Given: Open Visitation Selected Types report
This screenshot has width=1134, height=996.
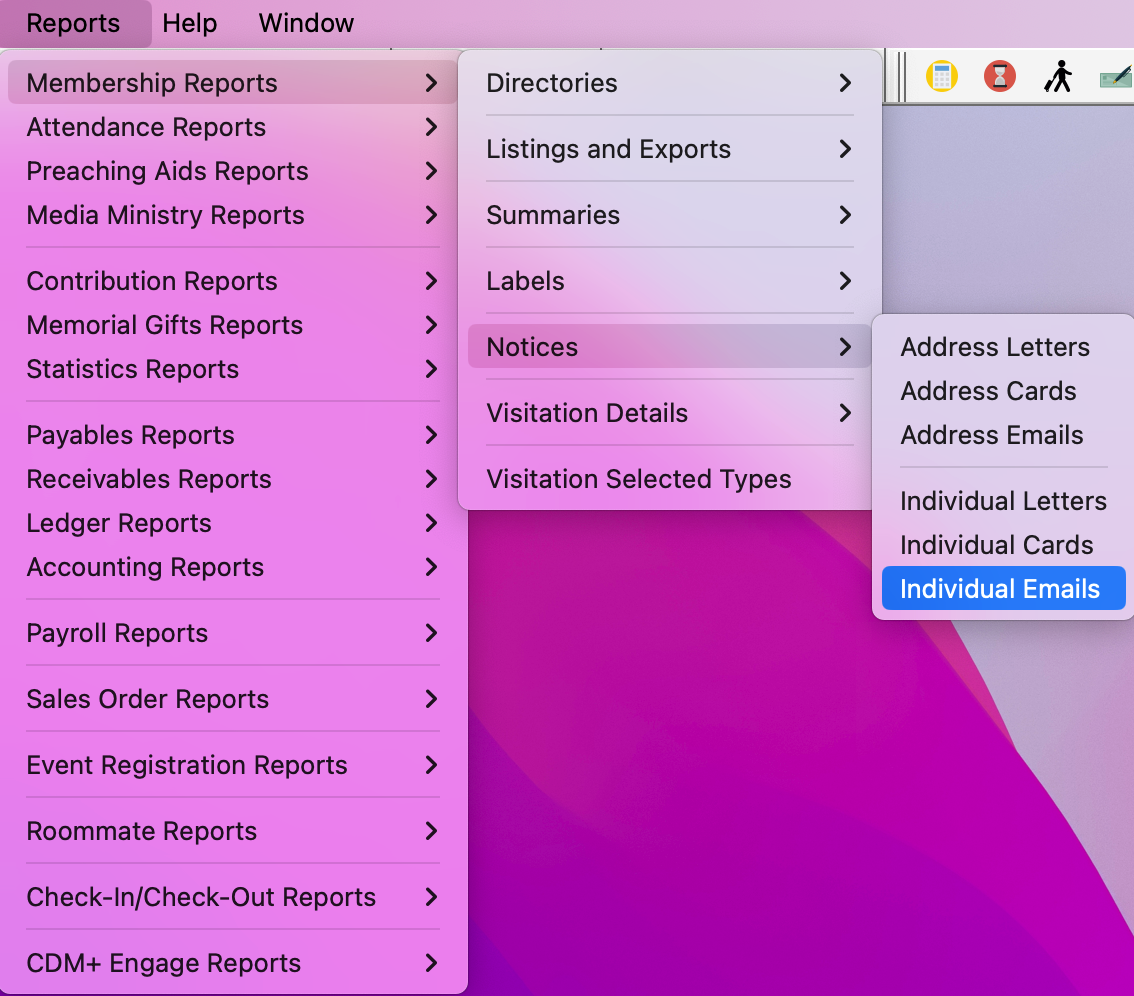Looking at the screenshot, I should 637,479.
